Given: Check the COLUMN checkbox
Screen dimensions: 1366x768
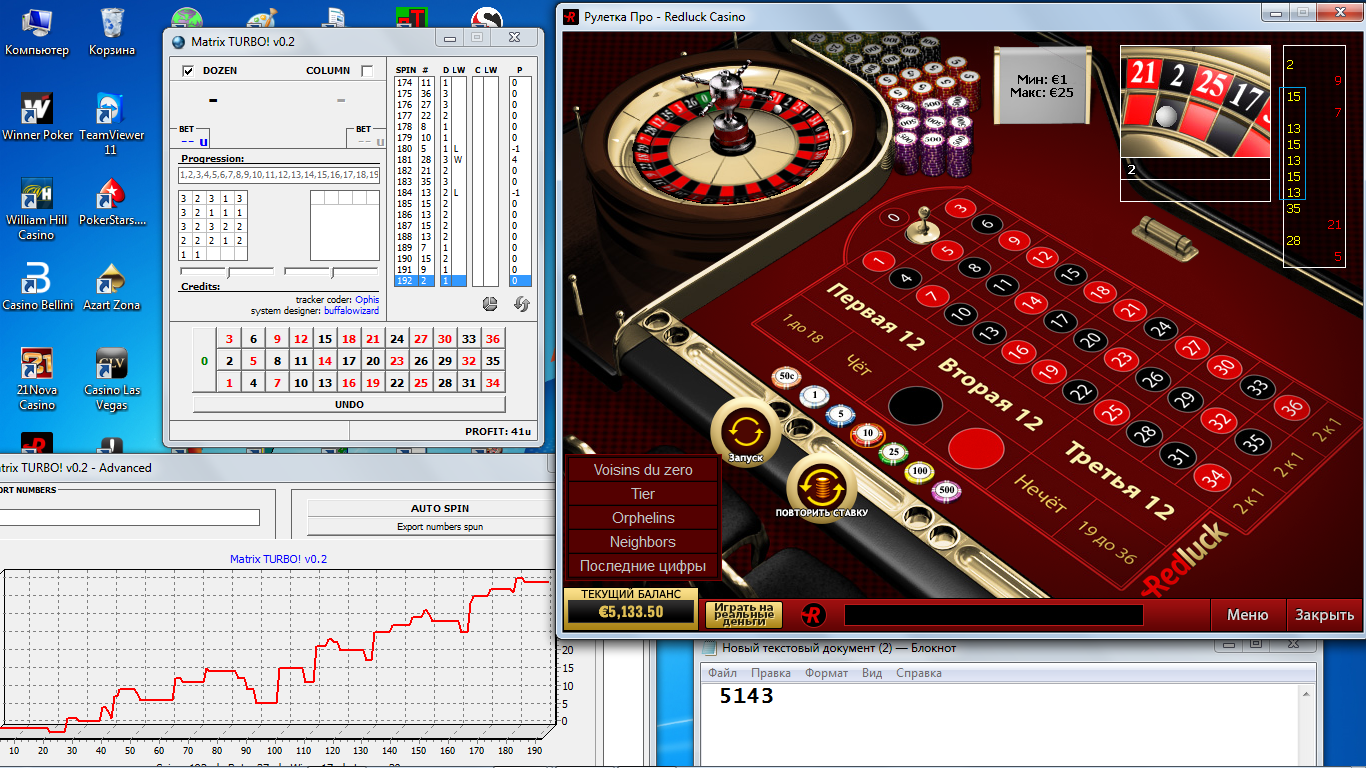Looking at the screenshot, I should pos(367,71).
